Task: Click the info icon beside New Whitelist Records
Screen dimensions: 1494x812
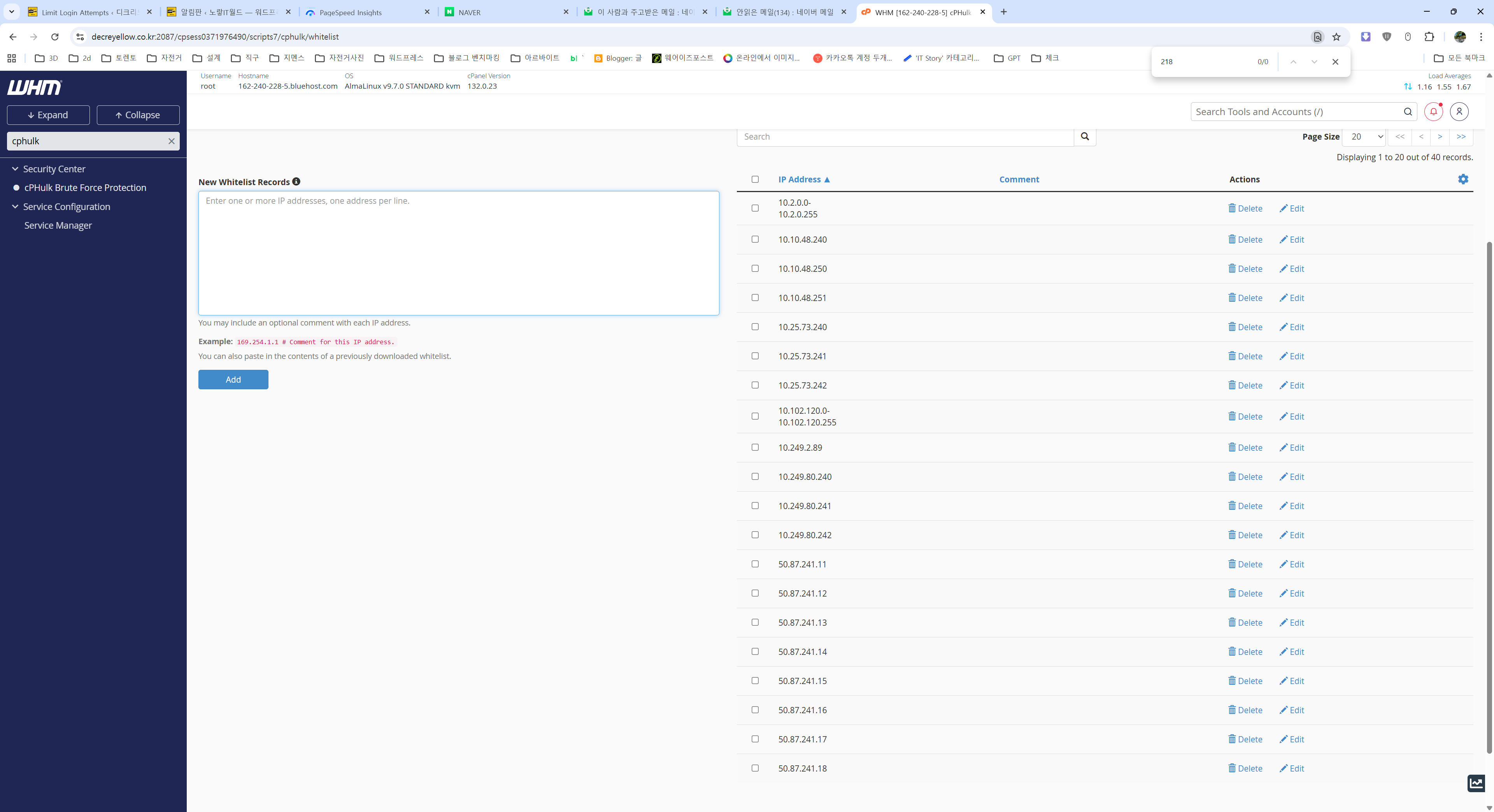Action: click(296, 181)
